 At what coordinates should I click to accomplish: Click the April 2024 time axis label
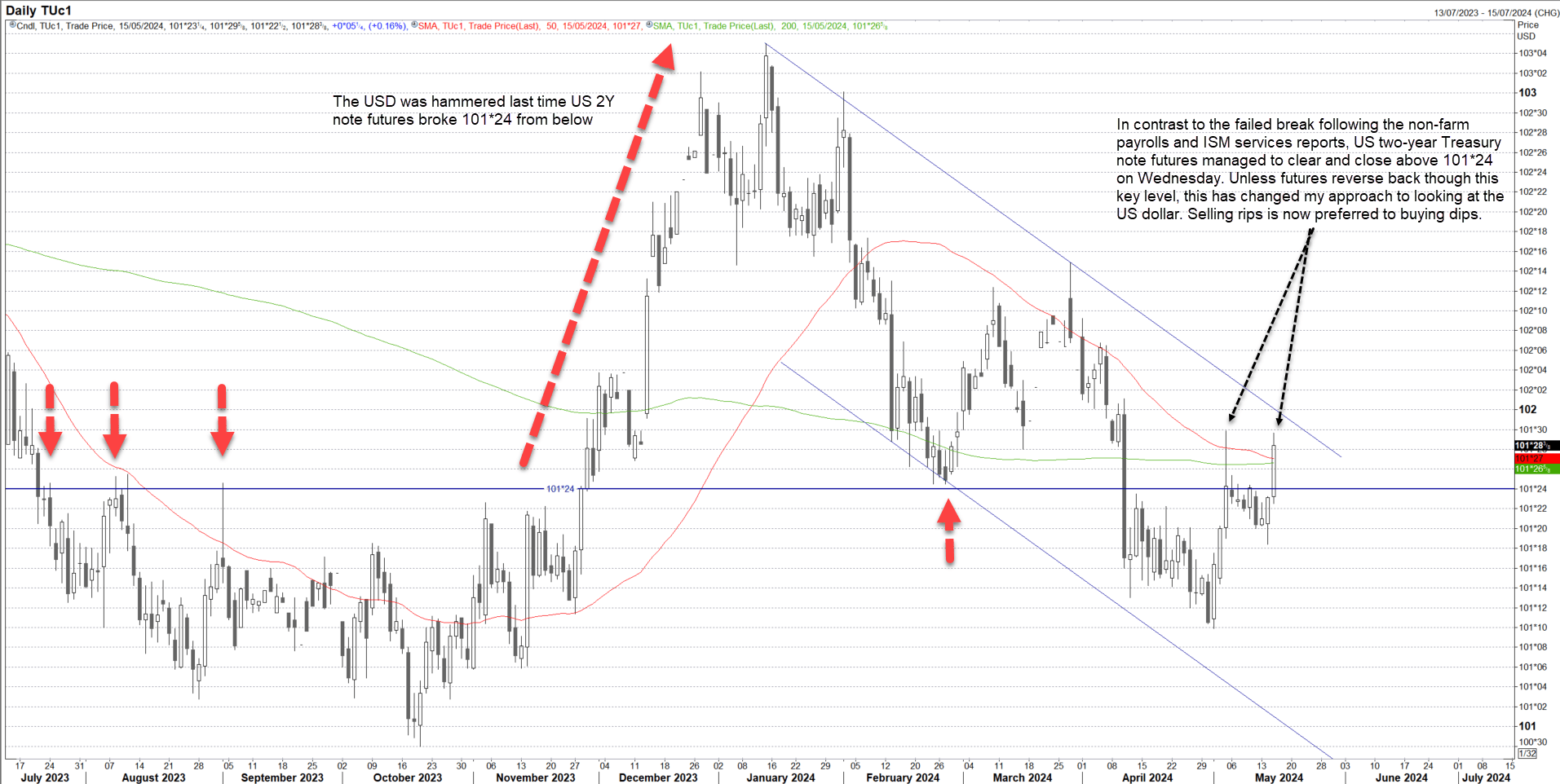pyautogui.click(x=1147, y=777)
